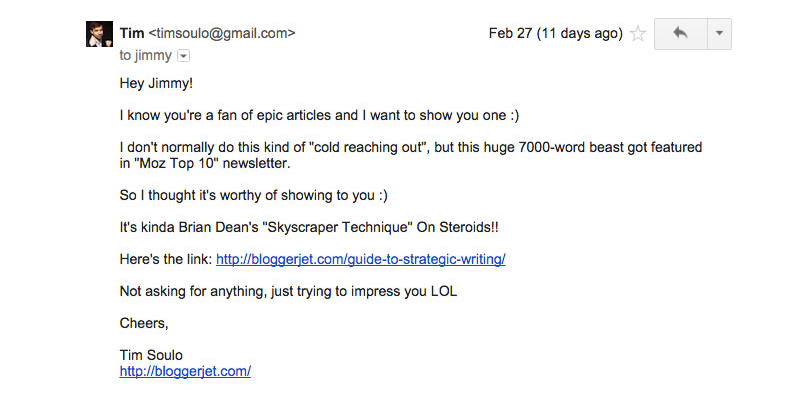
Task: Click Tim's sender profile picture
Action: point(100,34)
